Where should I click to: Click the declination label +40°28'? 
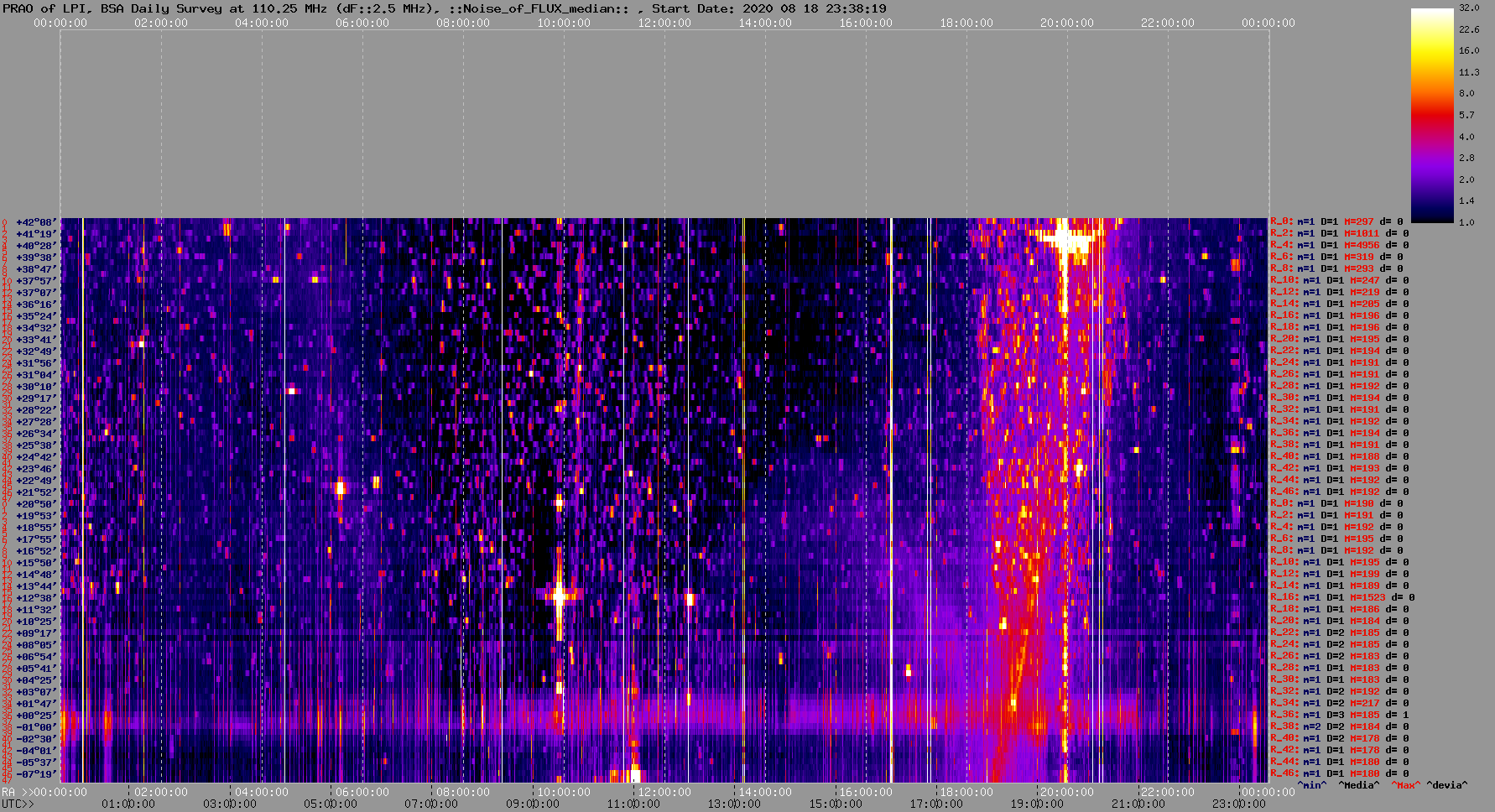(36, 246)
